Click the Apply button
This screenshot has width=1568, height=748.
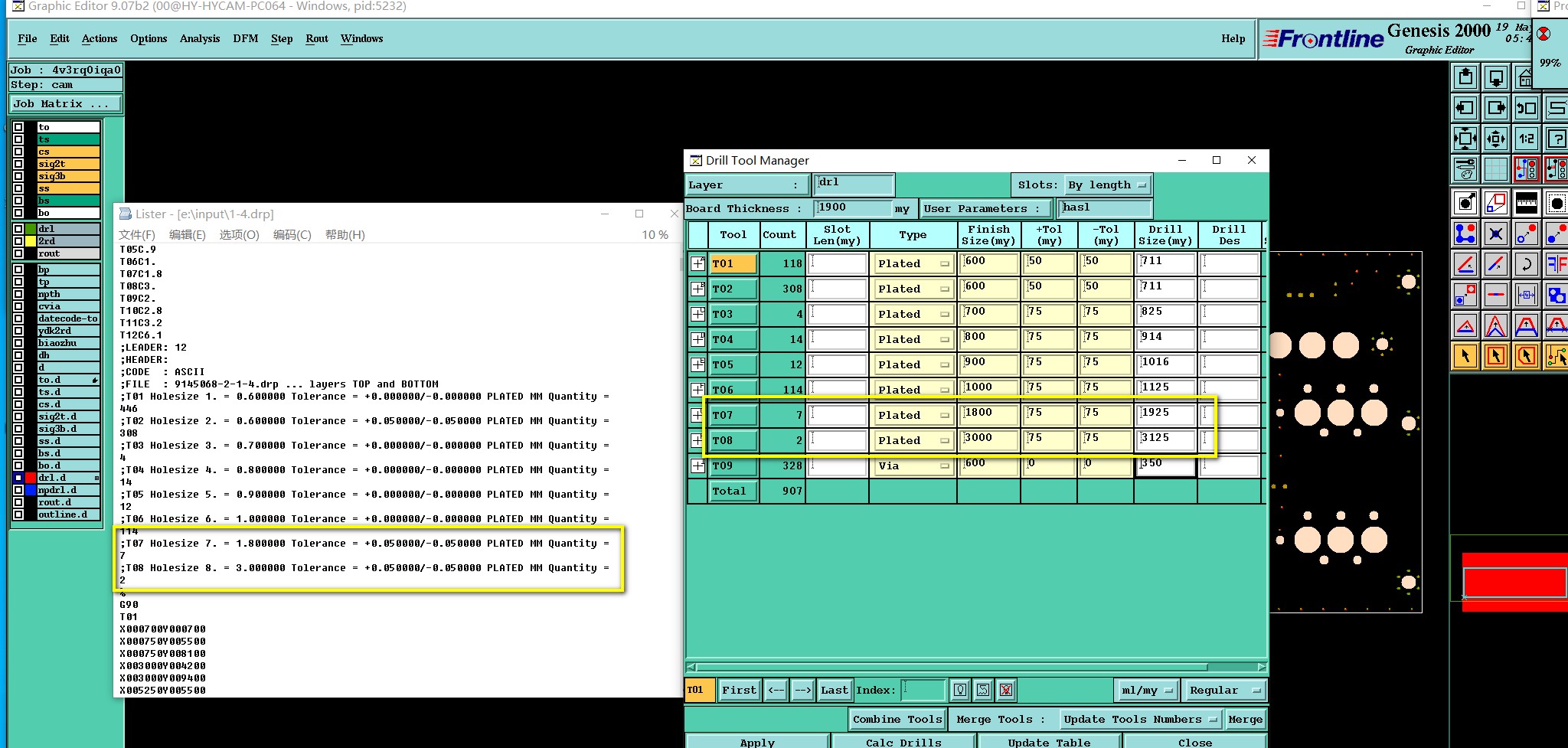757,742
